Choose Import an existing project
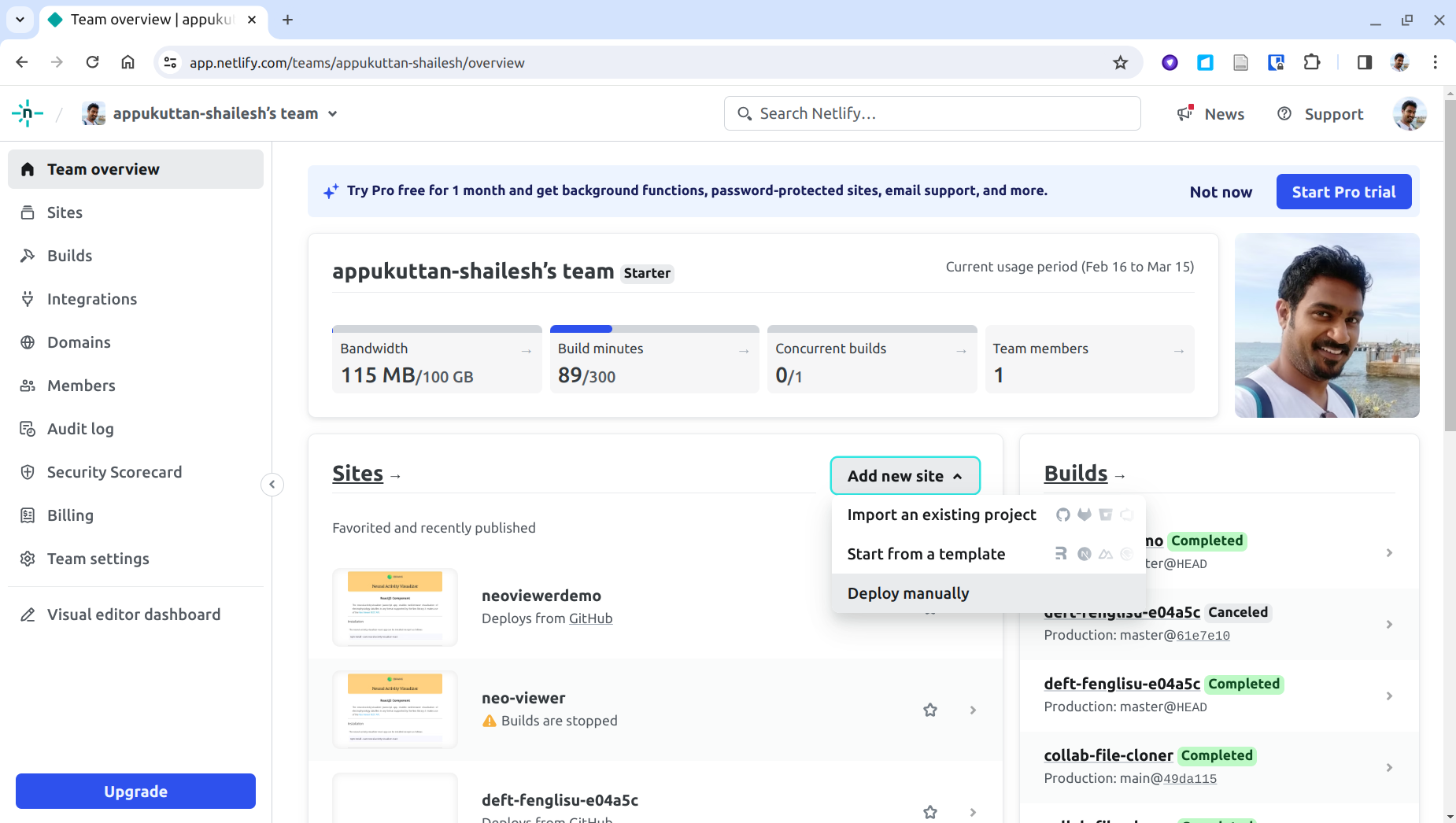 [x=941, y=515]
